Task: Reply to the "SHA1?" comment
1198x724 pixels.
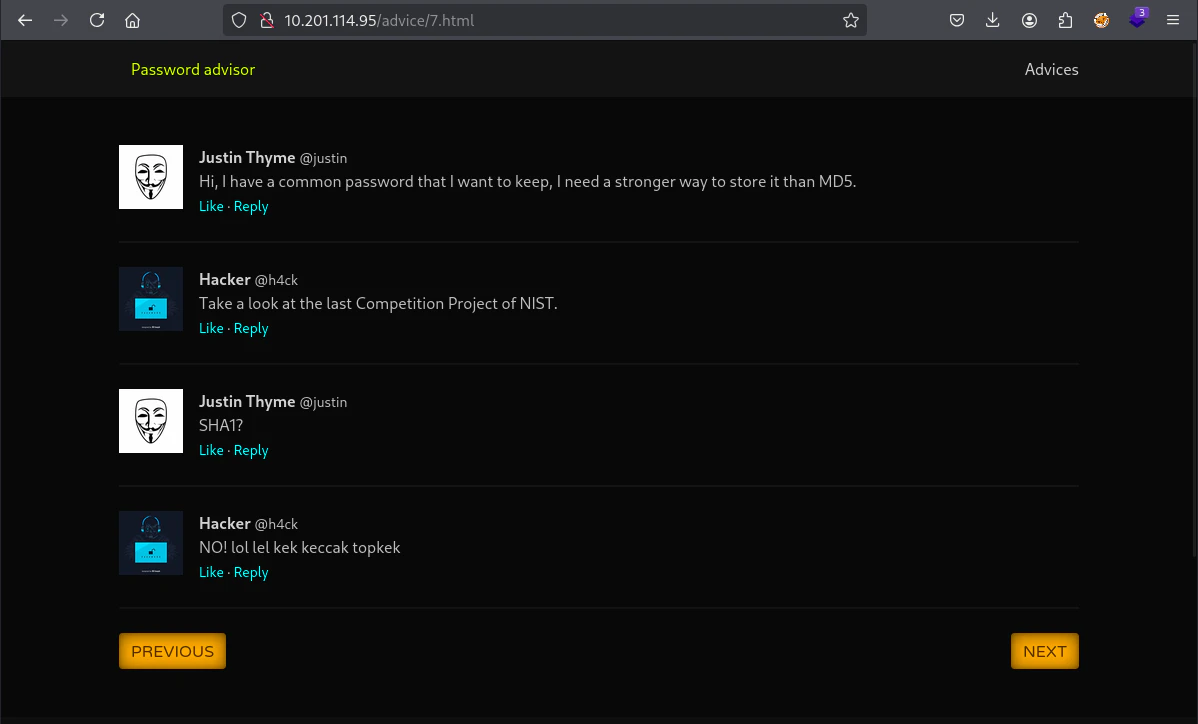Action: [x=251, y=451]
